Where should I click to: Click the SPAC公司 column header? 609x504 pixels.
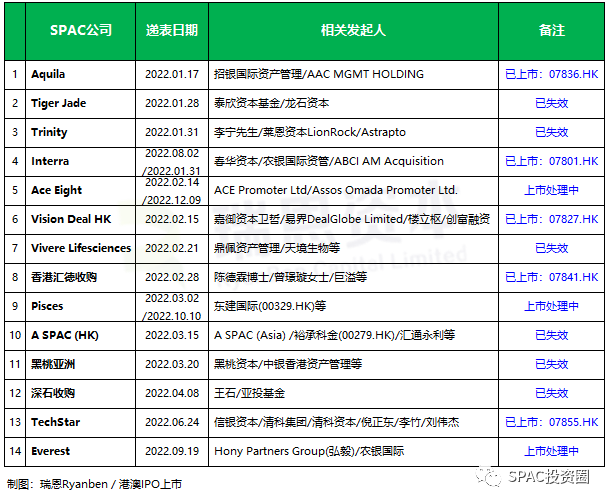80,31
